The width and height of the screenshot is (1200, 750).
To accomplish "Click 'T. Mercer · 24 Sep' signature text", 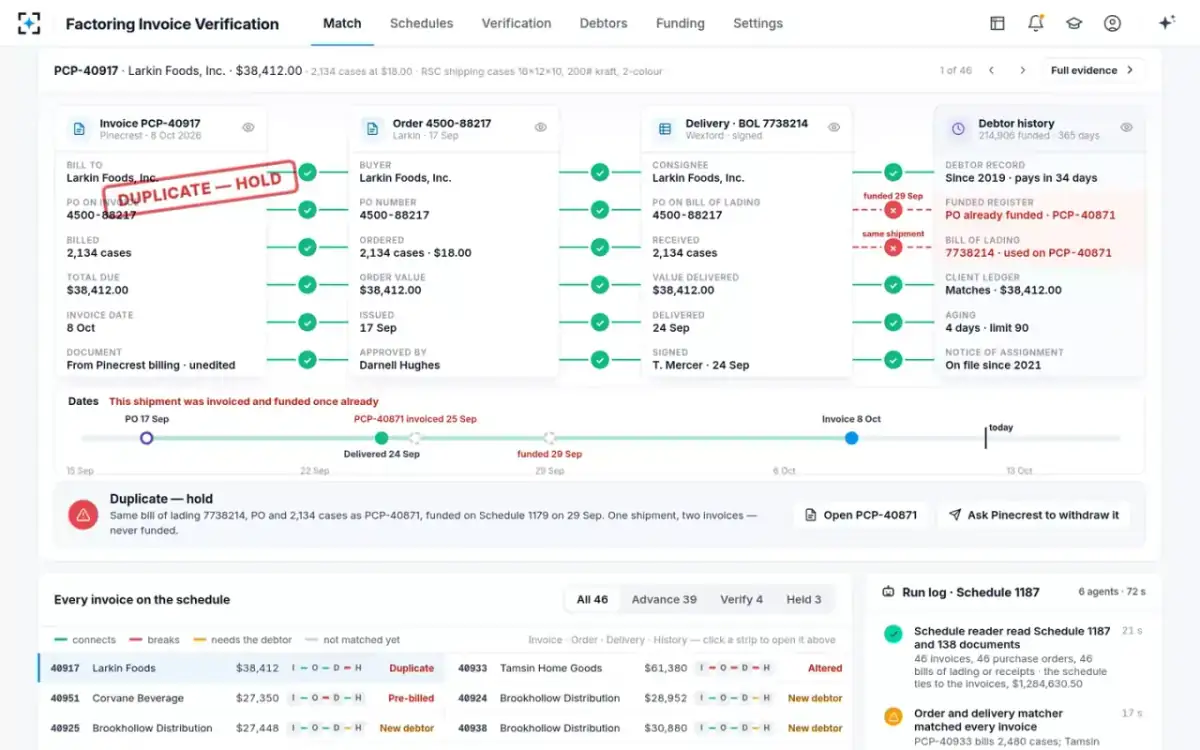I will point(701,365).
